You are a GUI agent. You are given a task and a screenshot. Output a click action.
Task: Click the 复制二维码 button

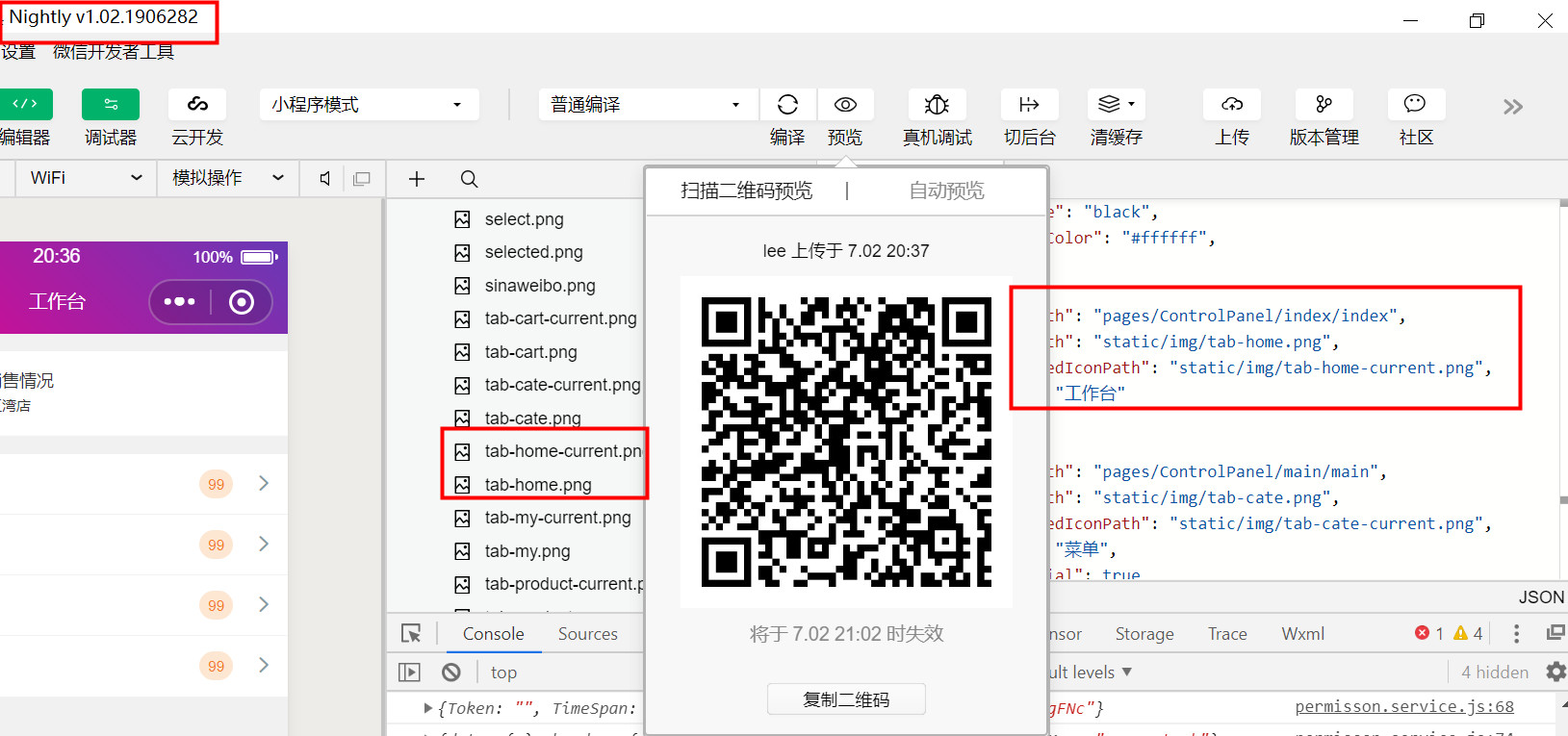(846, 699)
